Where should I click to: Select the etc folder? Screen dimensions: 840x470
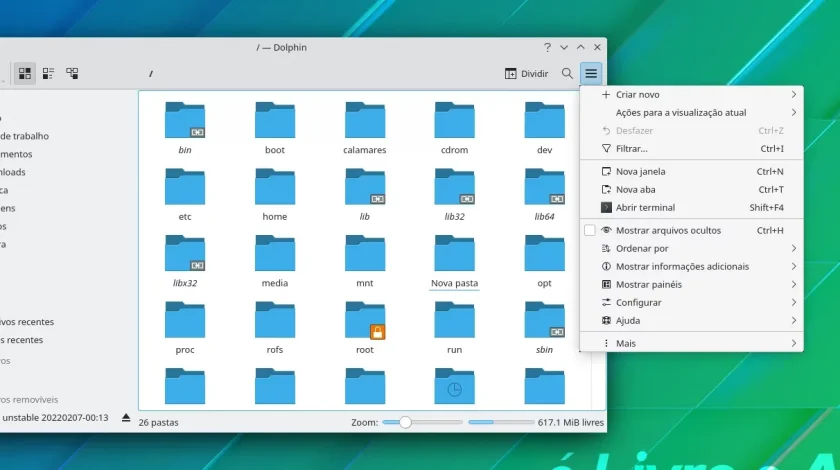(185, 195)
